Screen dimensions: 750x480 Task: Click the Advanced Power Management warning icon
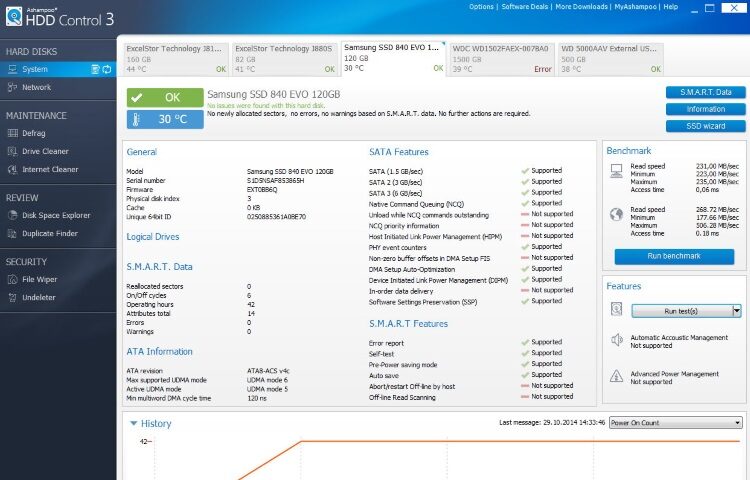(x=617, y=376)
